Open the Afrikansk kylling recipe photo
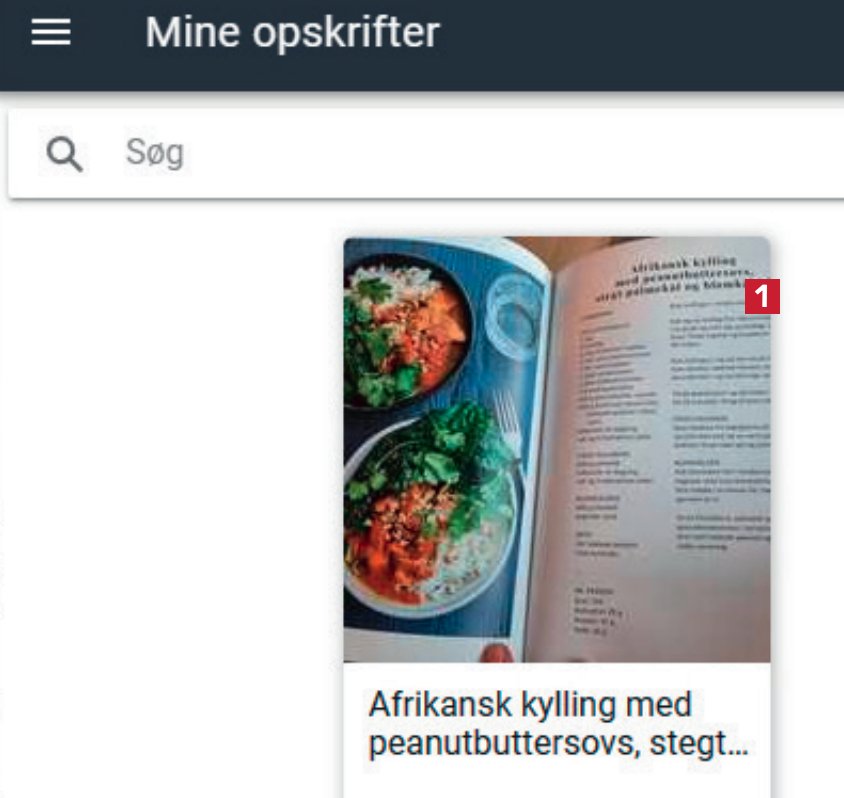844x798 pixels. coord(557,449)
